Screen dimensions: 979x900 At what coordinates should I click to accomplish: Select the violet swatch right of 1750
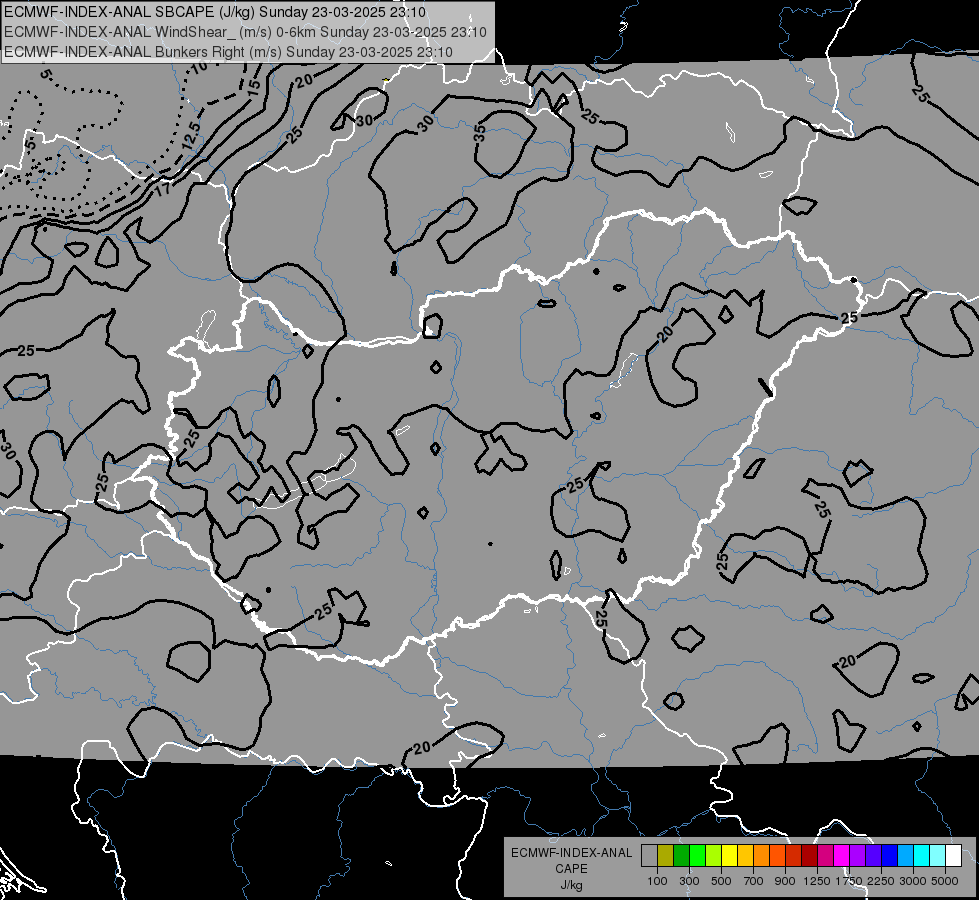[x=858, y=856]
